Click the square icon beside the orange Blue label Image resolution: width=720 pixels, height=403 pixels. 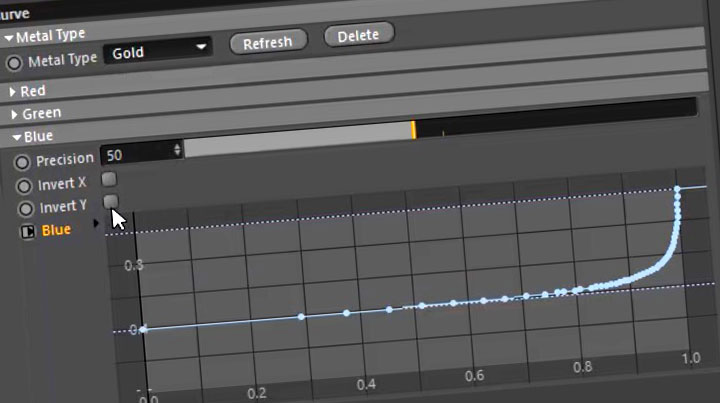tap(26, 232)
